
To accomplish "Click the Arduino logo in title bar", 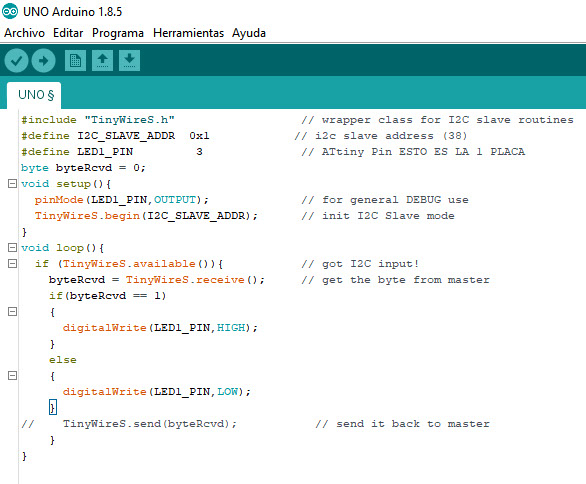I will click(x=10, y=11).
